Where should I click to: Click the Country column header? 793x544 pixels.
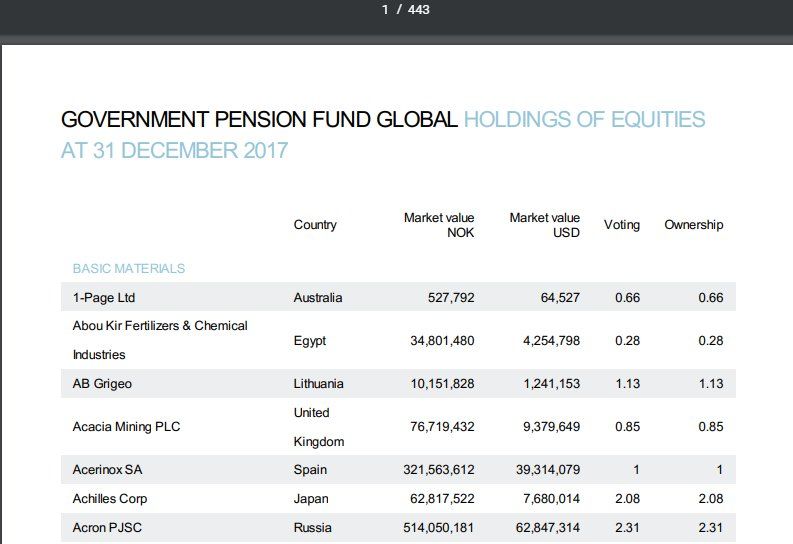click(315, 225)
